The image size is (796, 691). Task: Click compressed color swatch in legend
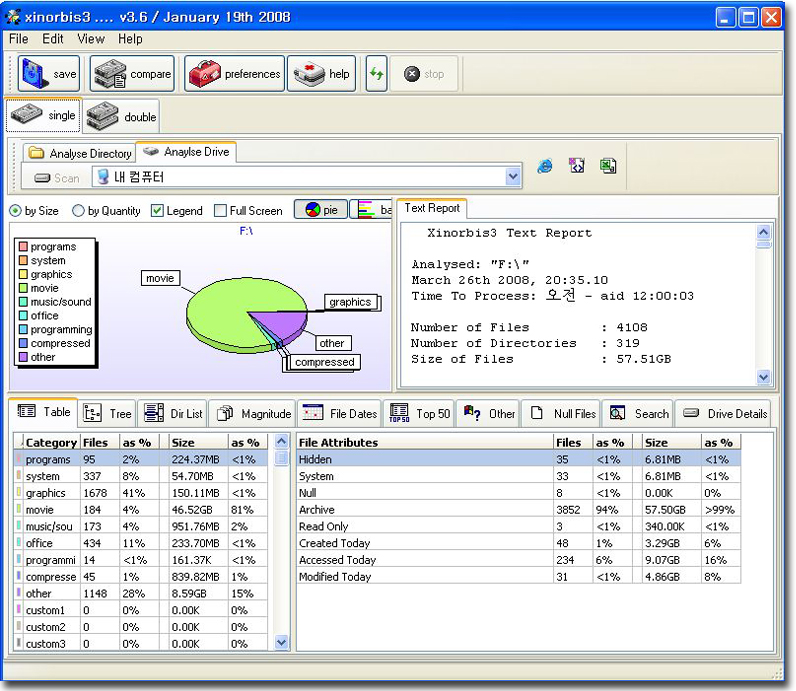coord(23,343)
